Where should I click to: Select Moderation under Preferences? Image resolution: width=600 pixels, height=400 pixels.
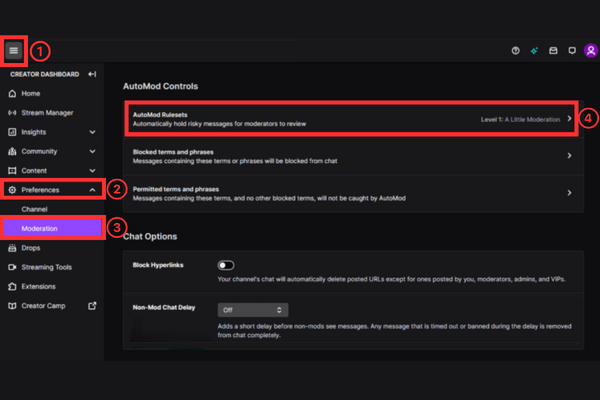point(52,228)
